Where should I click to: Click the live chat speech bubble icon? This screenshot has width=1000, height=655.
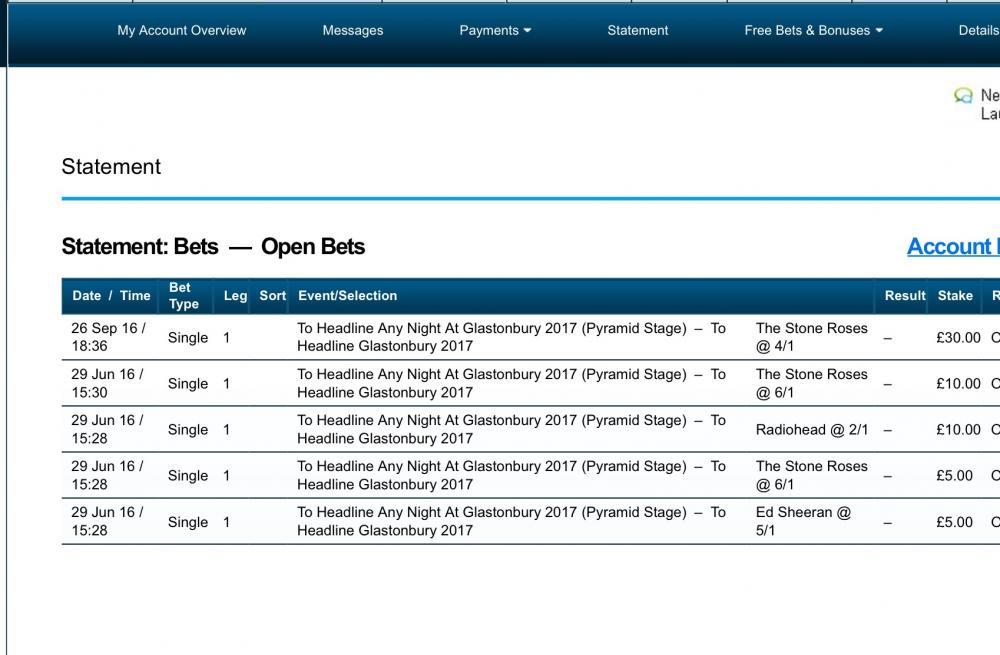[963, 96]
